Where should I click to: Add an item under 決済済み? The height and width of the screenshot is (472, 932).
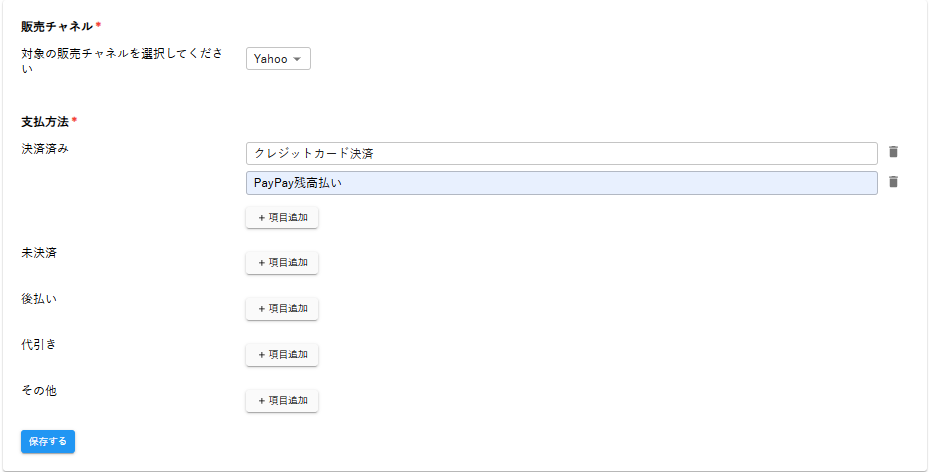[x=282, y=217]
